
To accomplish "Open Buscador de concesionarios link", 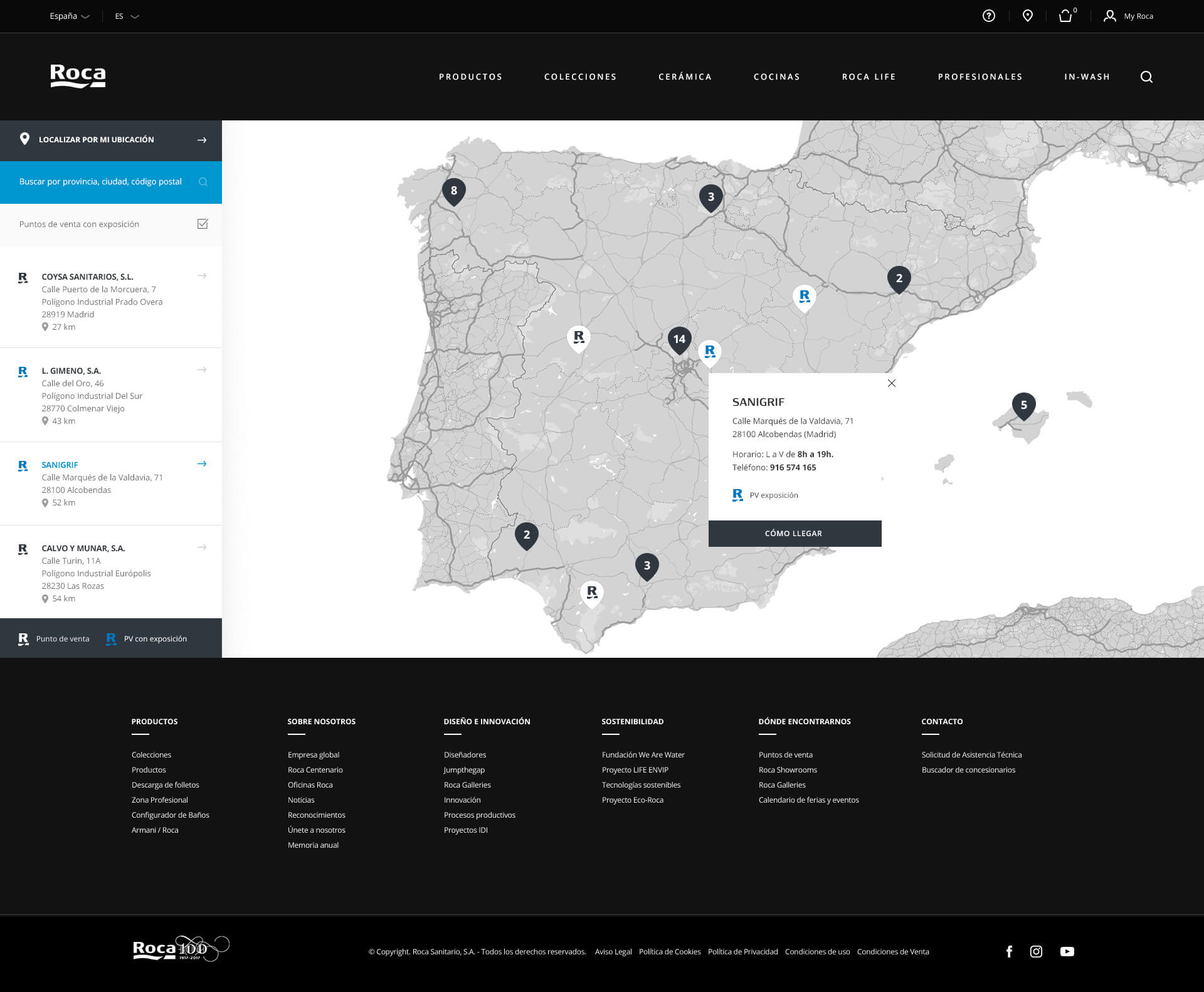I will 968,770.
